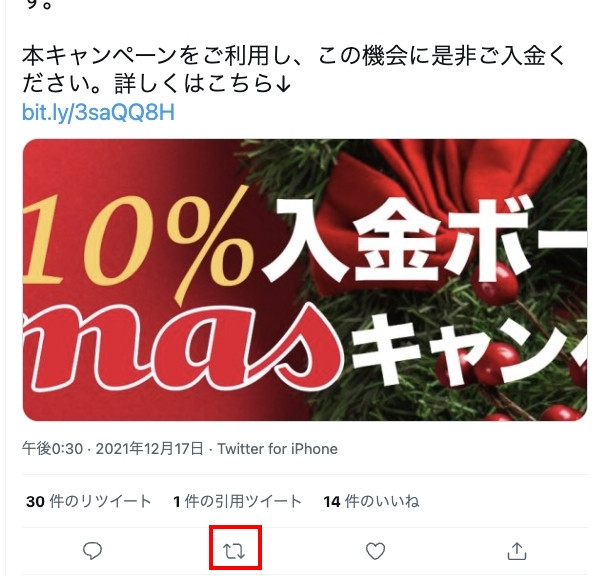Viewport: 603px width, 576px height.
Task: Retweet using the red-boxed retweet icon
Action: [x=234, y=551]
